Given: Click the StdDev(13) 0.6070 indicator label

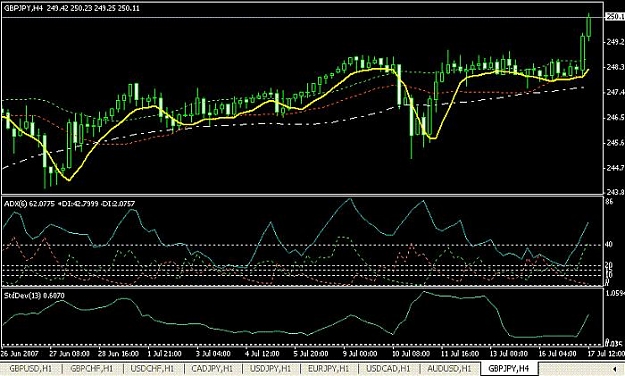Looking at the screenshot, I should click(x=34, y=295).
